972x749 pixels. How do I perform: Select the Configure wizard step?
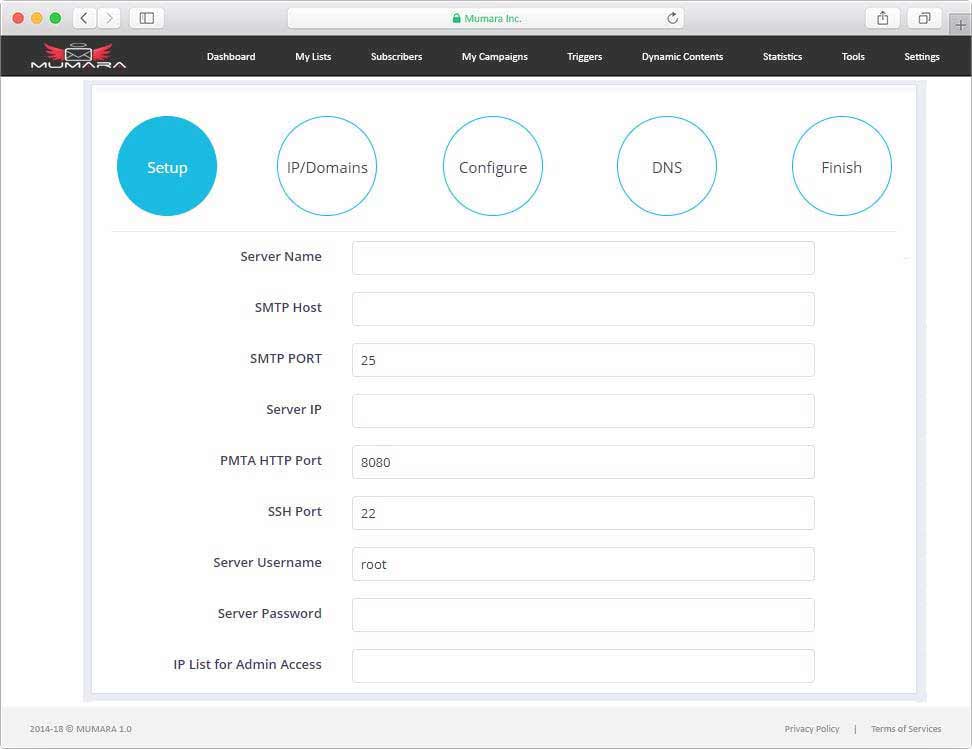[x=492, y=166]
